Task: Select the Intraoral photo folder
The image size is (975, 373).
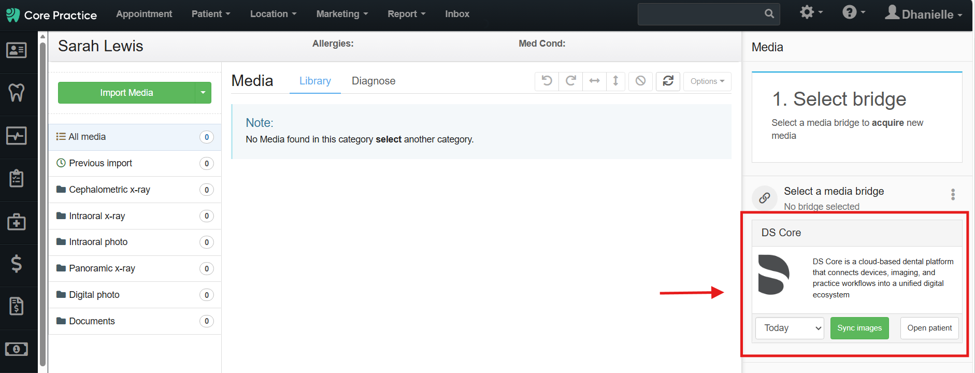Action: point(135,242)
